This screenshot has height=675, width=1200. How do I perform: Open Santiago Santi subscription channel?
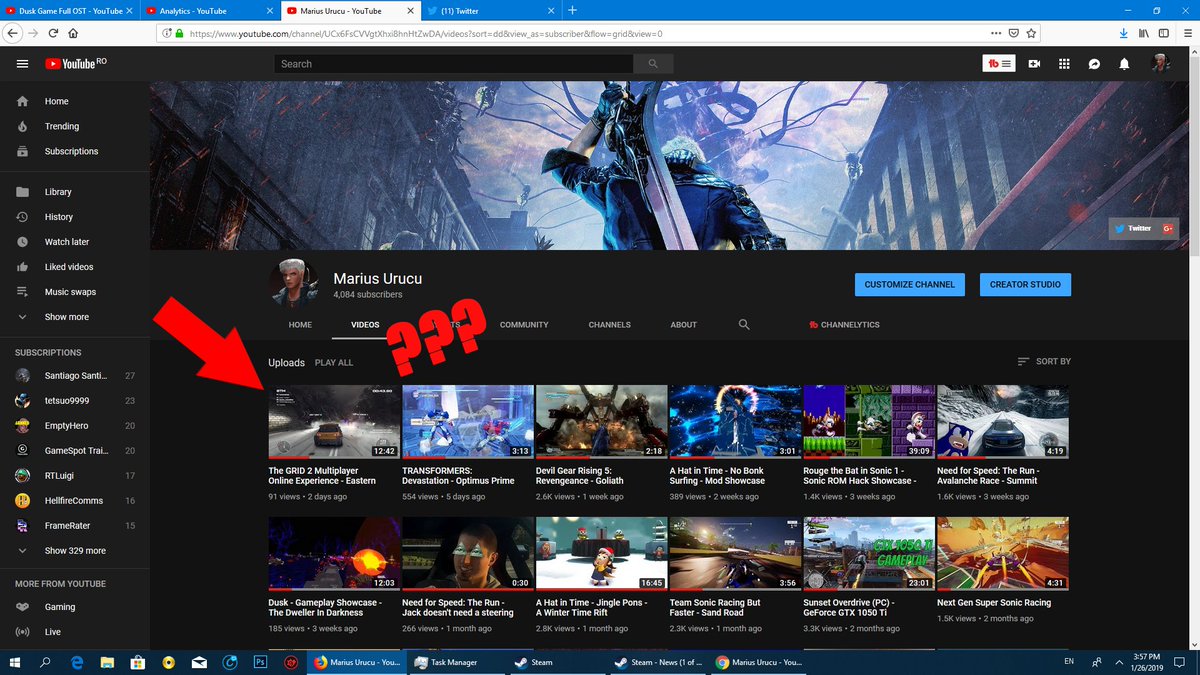75,375
